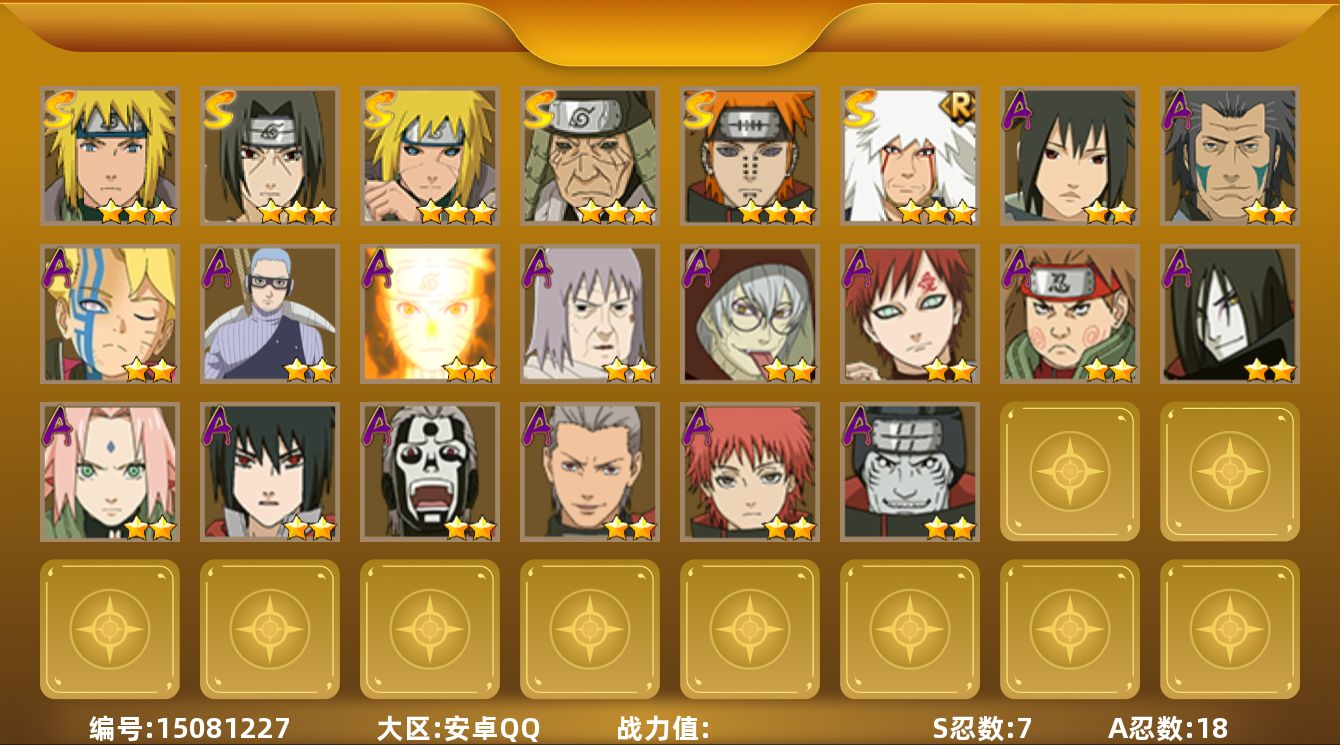This screenshot has height=745, width=1340.
Task: Select Hidan's skull face-paint portrait
Action: click(430, 472)
